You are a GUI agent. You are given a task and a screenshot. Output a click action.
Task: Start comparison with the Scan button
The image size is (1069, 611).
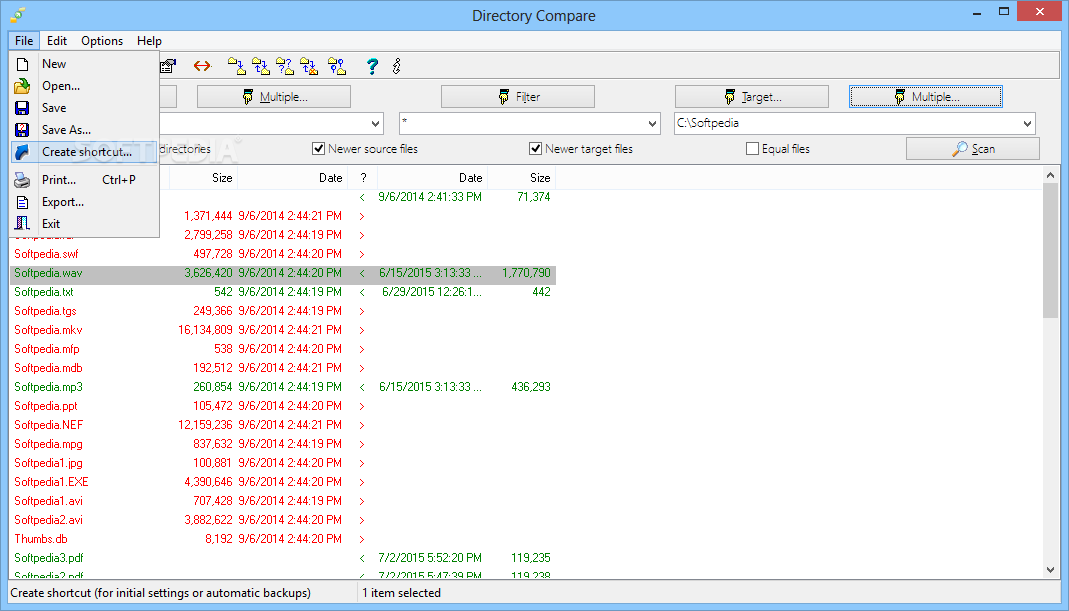click(x=973, y=149)
